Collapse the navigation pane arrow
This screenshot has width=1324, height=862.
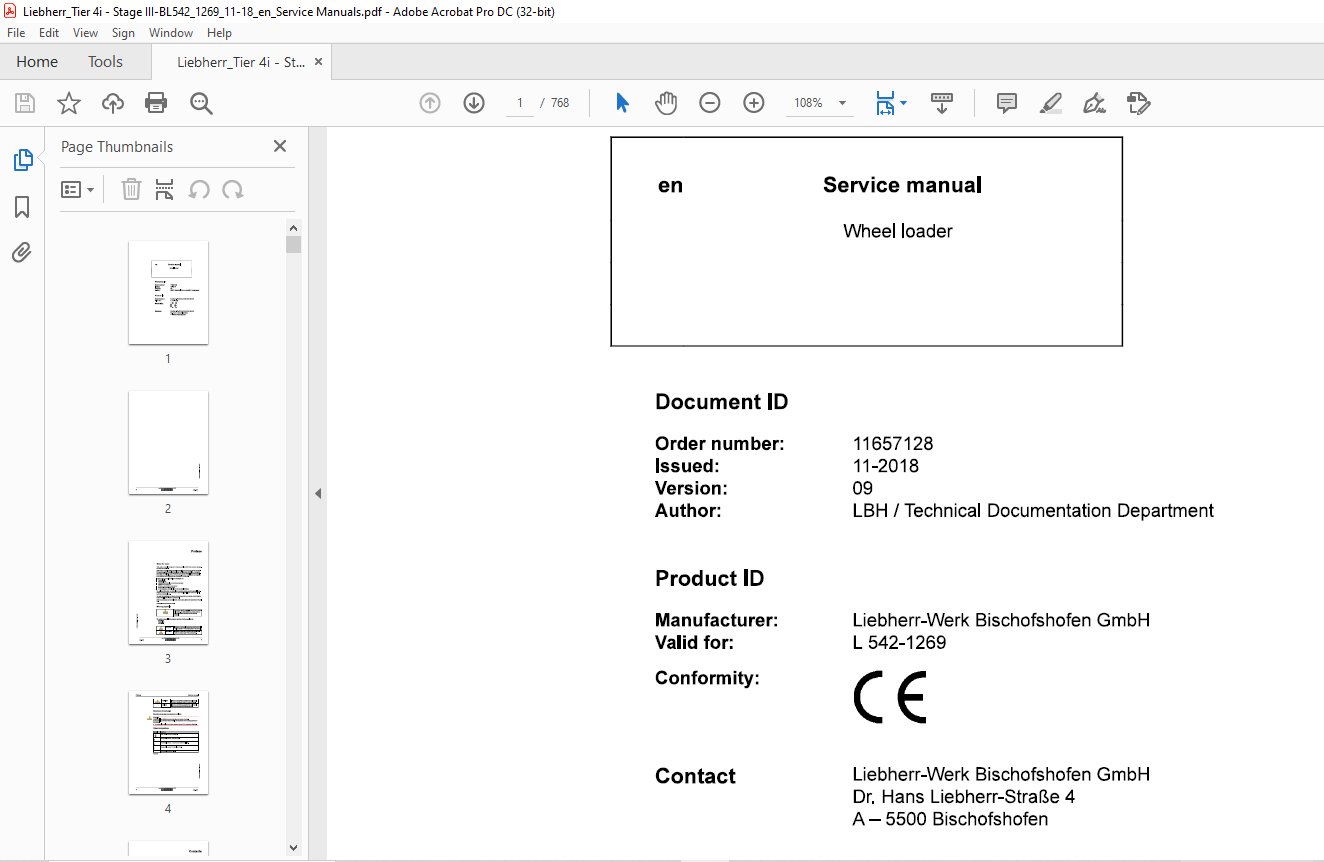pos(318,493)
